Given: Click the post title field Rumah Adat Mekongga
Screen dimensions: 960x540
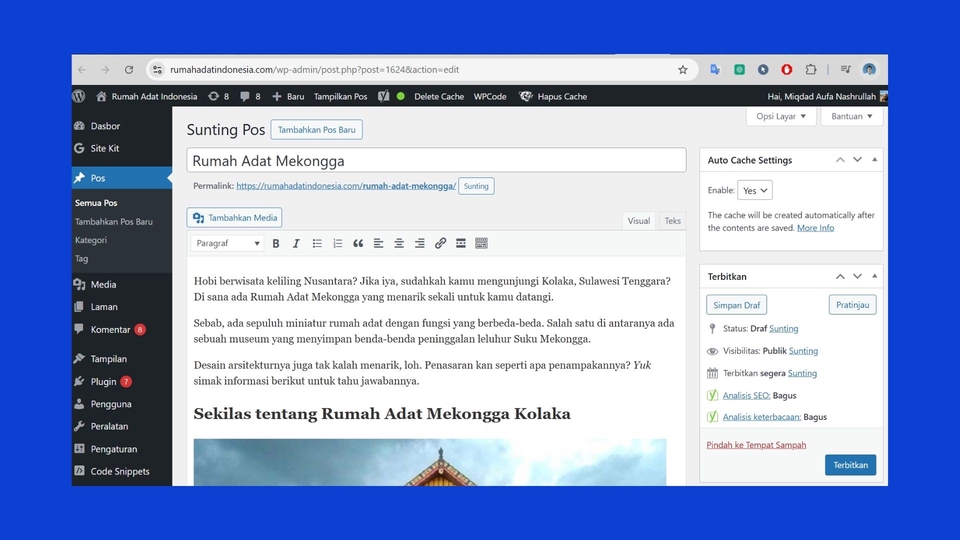Looking at the screenshot, I should 437,160.
